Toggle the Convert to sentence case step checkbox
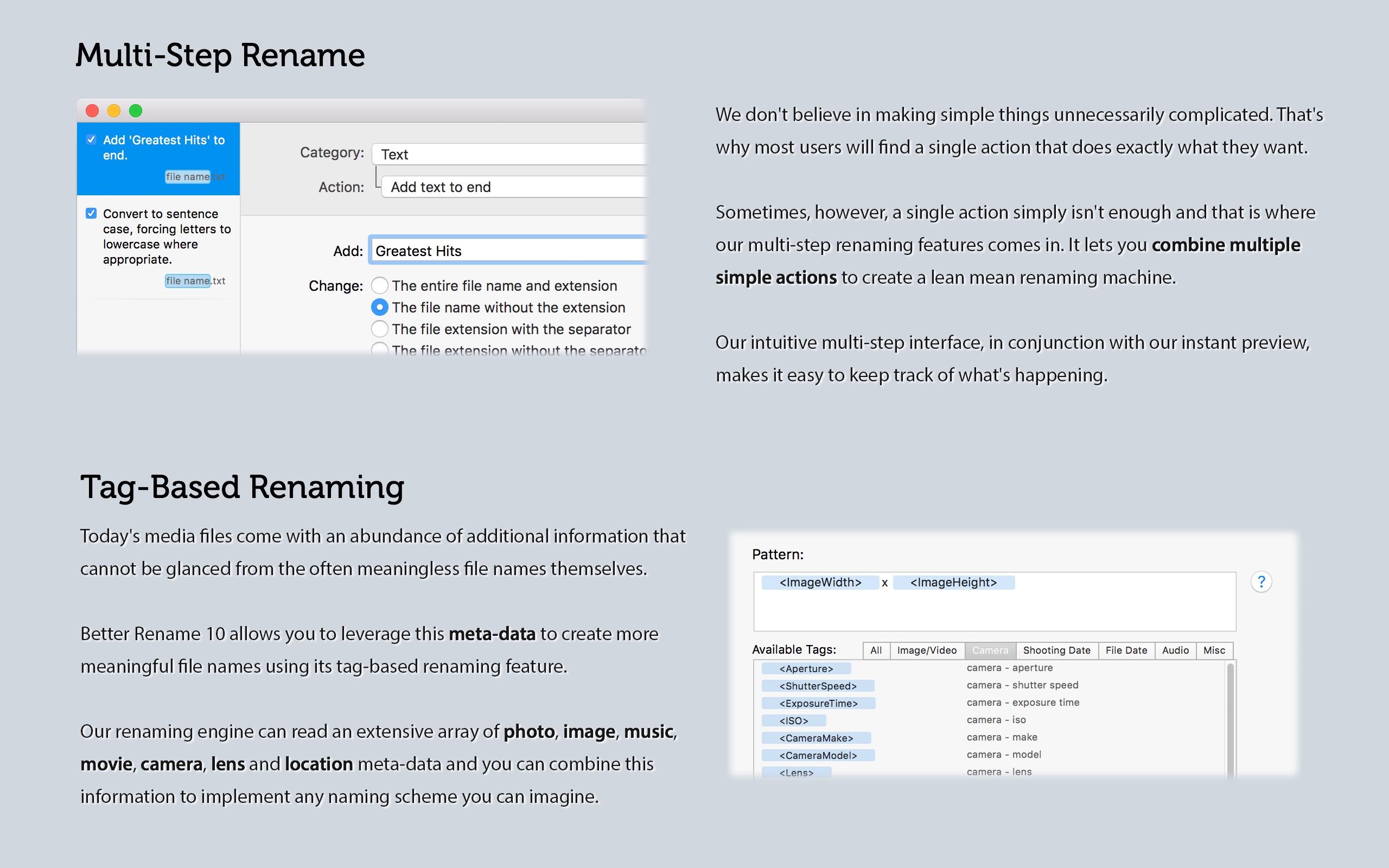Image resolution: width=1389 pixels, height=868 pixels. point(91,214)
